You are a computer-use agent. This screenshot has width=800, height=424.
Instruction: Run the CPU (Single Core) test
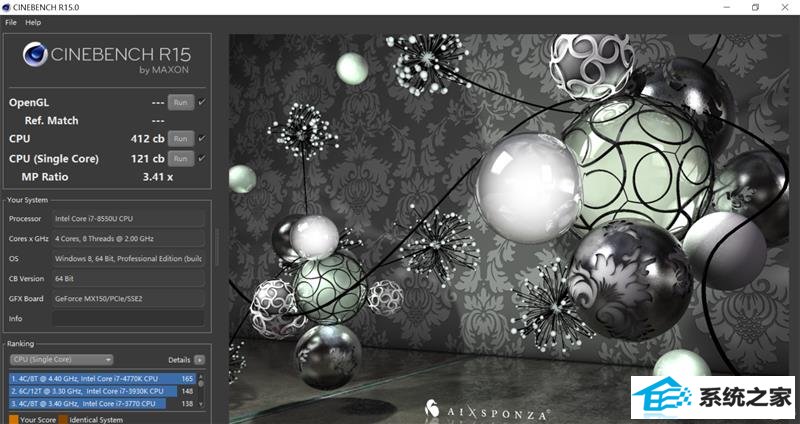[181, 159]
